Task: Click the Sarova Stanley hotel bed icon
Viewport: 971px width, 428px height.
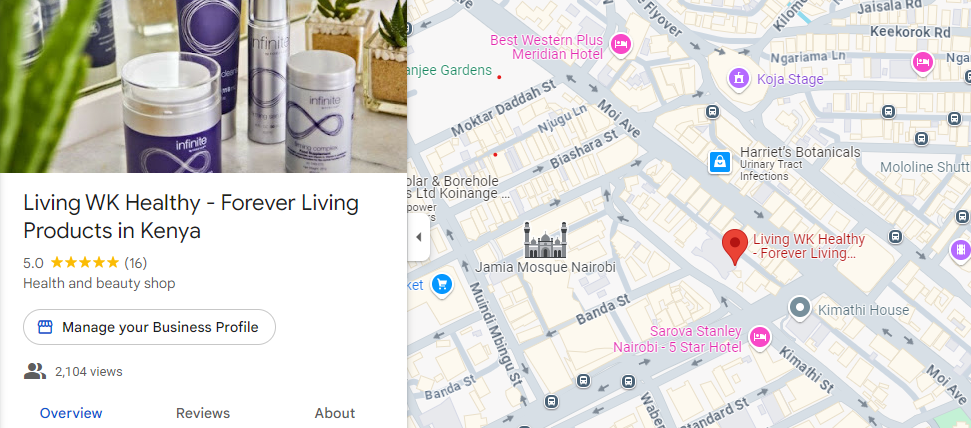Action: tap(759, 338)
